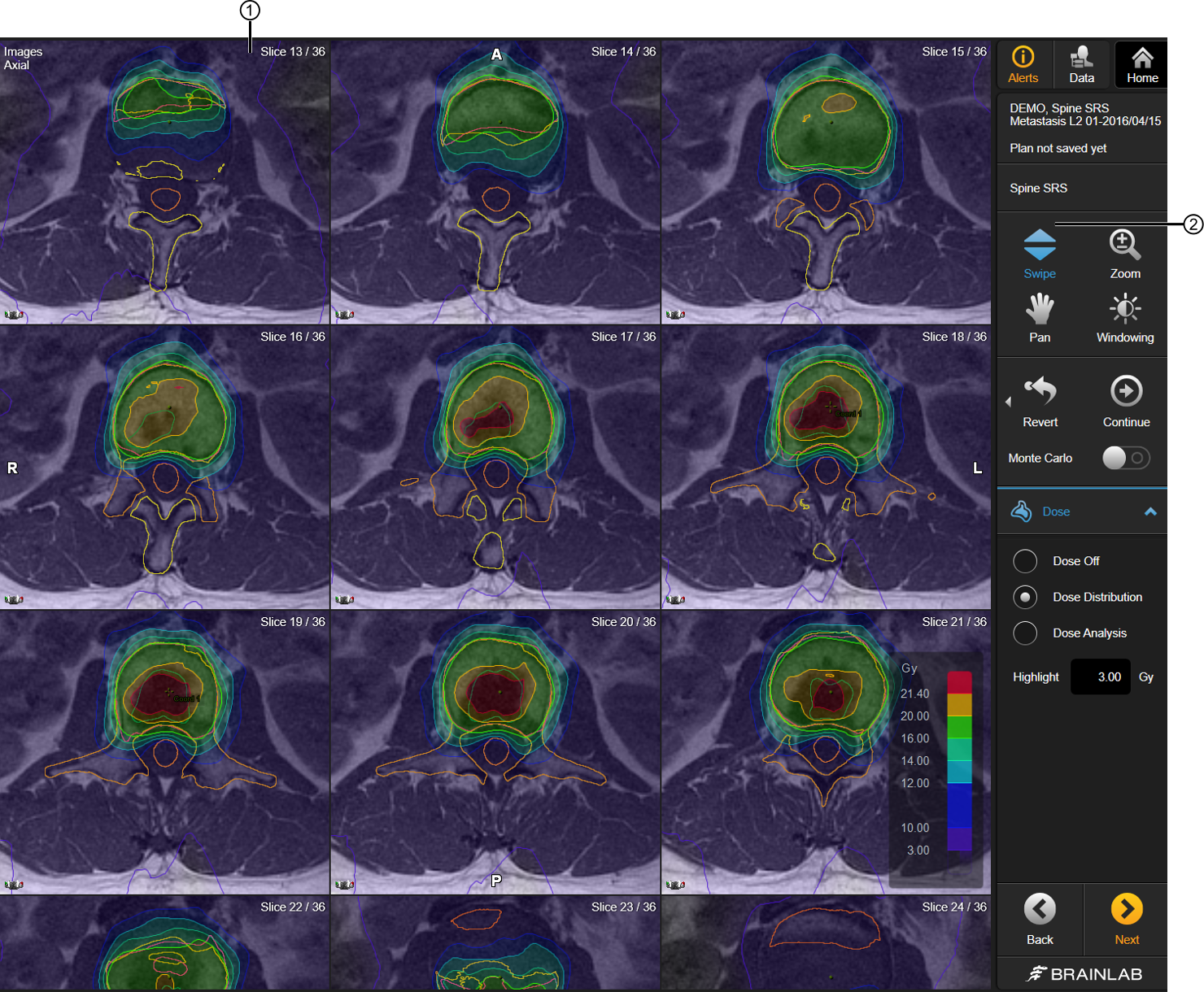Click the Slice 21 / 36 image view
1204x992 pixels.
click(x=827, y=753)
